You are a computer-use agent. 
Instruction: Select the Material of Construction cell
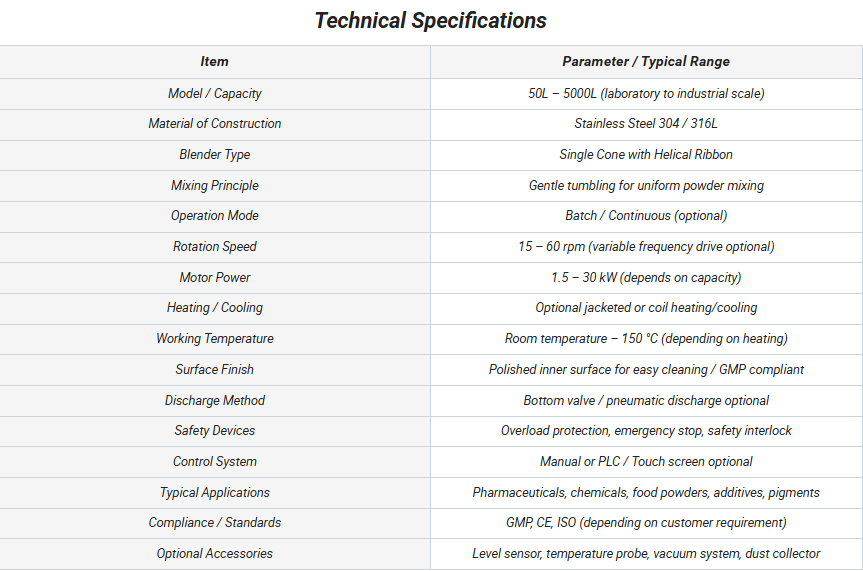tap(214, 124)
